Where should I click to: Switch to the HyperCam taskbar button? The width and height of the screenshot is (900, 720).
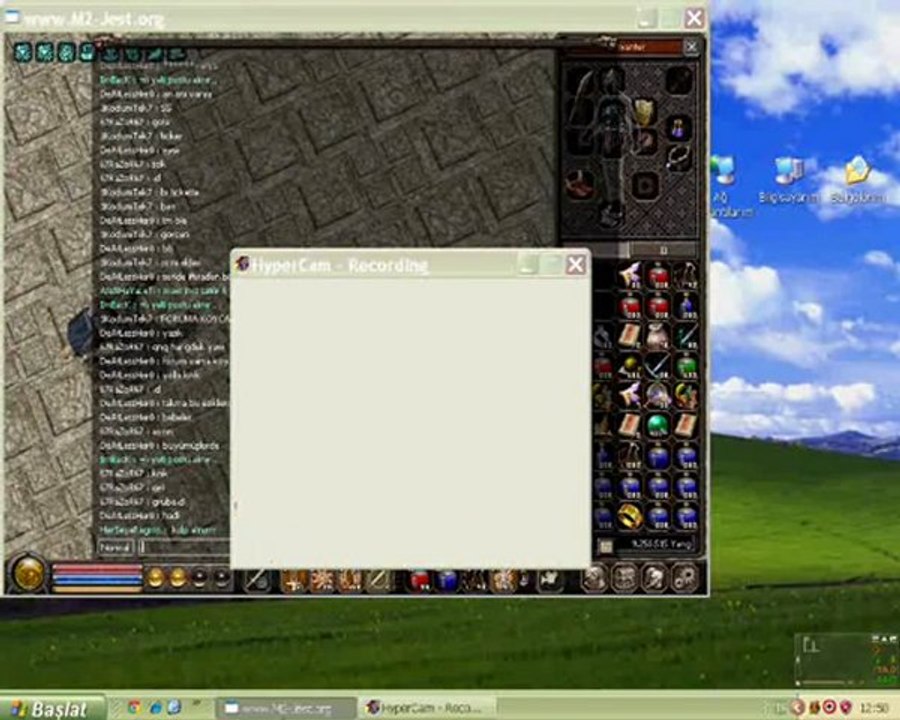click(426, 707)
